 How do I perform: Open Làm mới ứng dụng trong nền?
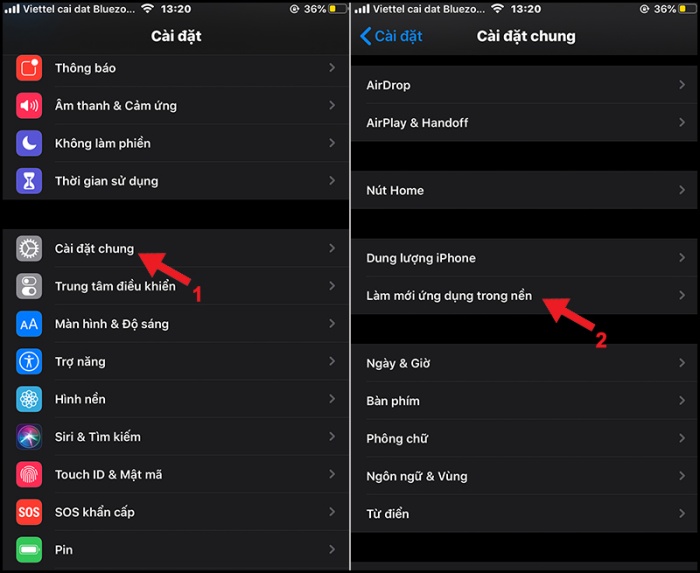click(x=524, y=295)
